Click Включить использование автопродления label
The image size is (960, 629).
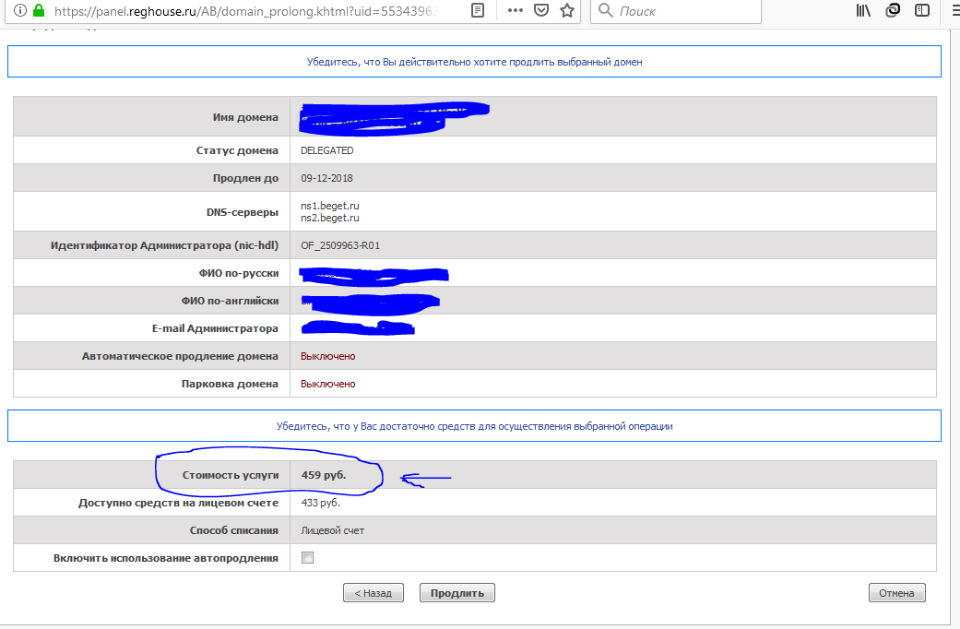(x=165, y=558)
